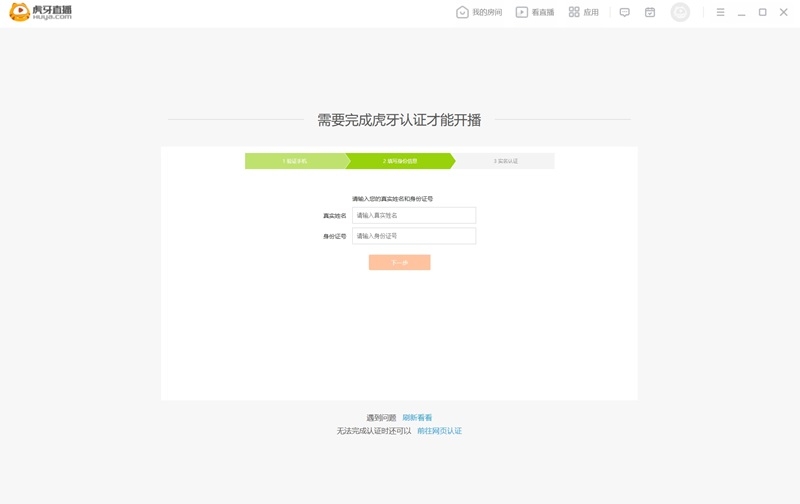Select step 2 填写身份信息
800x504 pixels.
point(400,161)
